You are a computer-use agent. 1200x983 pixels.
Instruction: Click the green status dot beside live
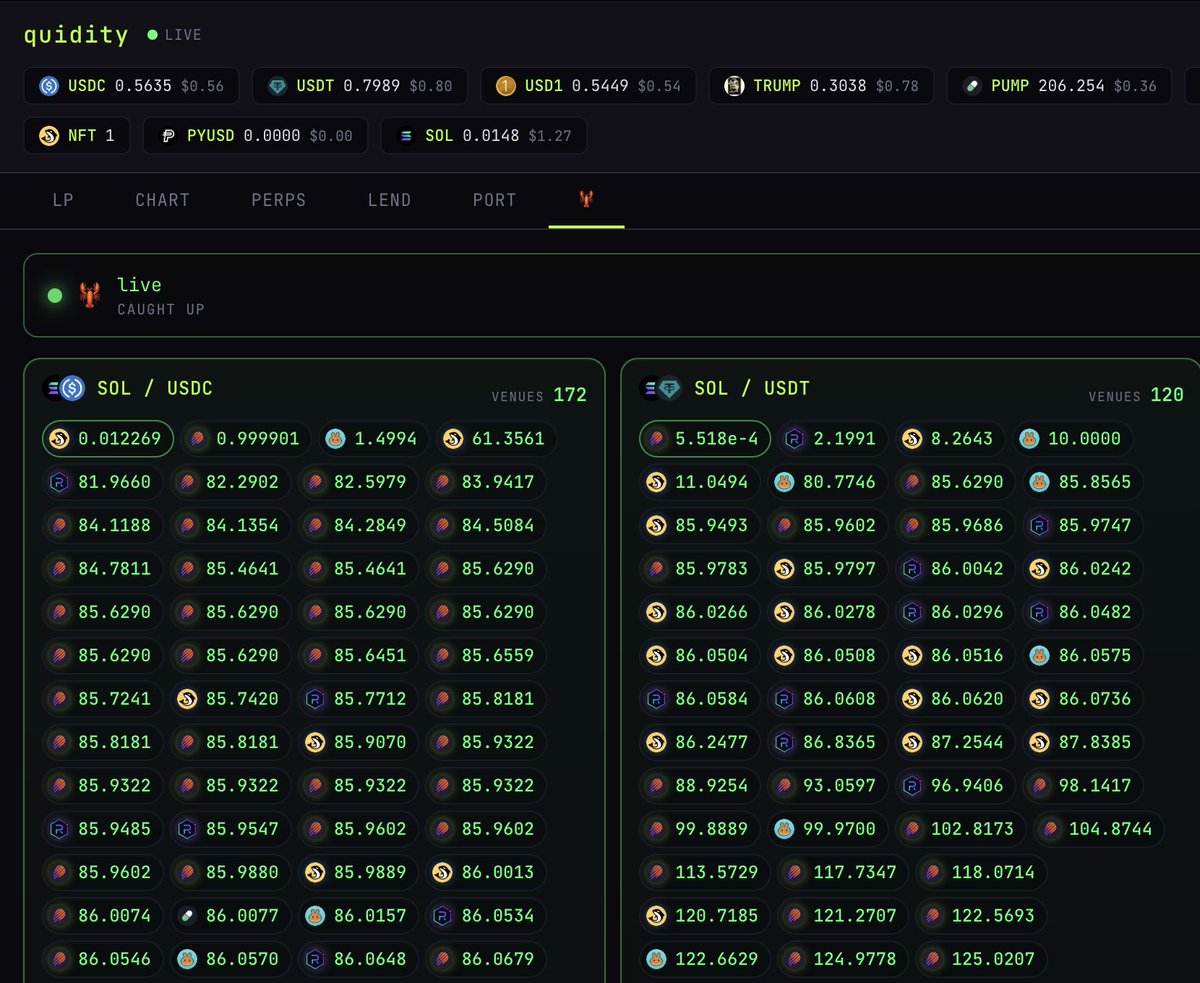coord(55,295)
